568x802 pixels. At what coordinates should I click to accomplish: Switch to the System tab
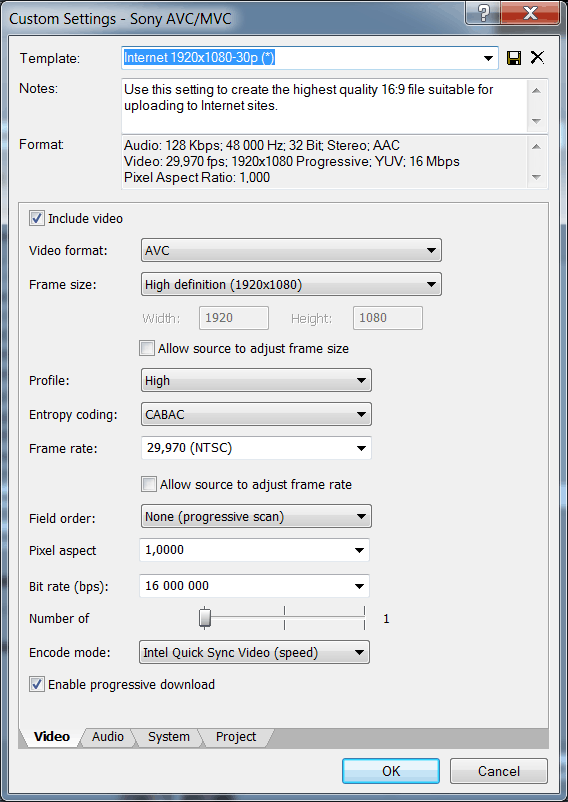tap(169, 737)
